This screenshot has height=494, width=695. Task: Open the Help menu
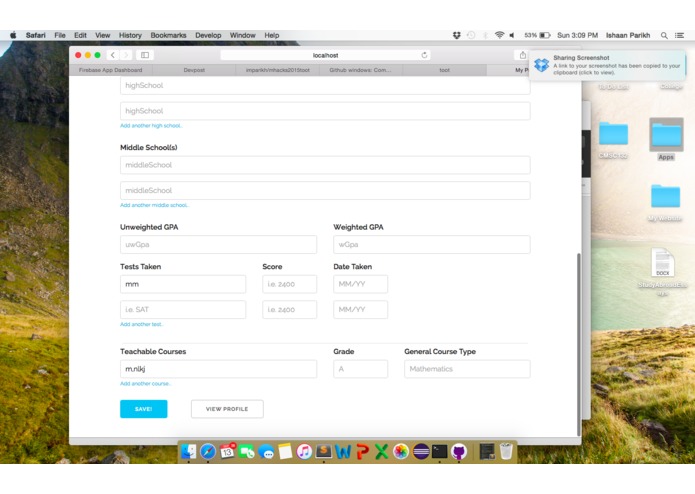click(x=272, y=35)
